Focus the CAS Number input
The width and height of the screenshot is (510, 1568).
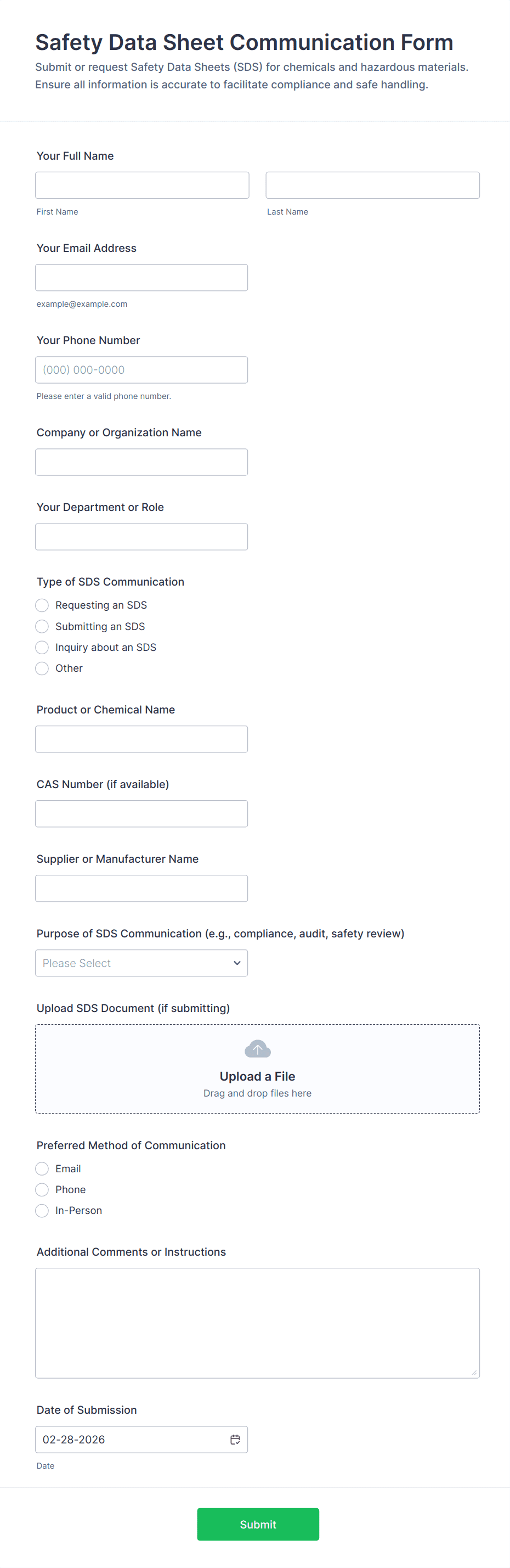coord(141,814)
